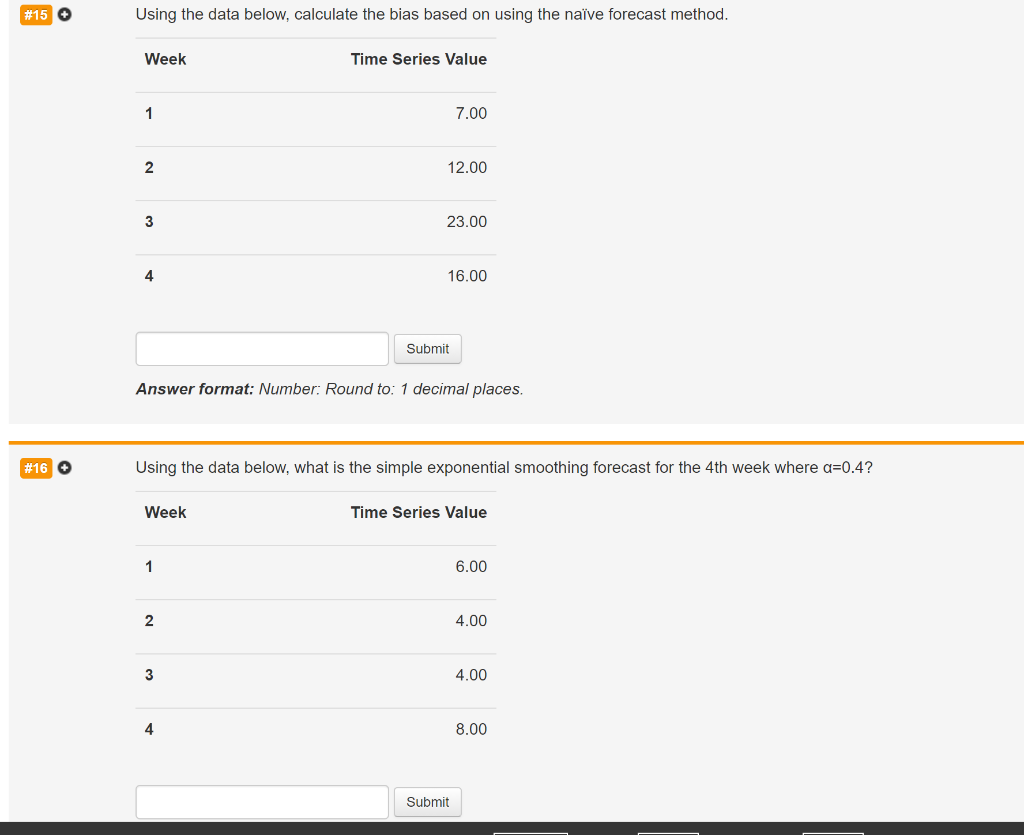Expand question #16 details via its circle icon

(x=64, y=467)
